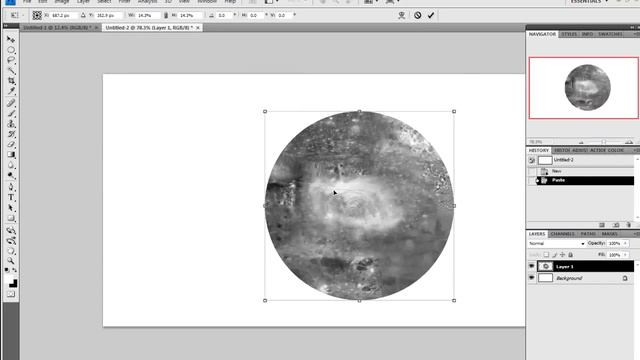Open the layer Opacity slider arrow
The height and width of the screenshot is (360, 640).
625,243
